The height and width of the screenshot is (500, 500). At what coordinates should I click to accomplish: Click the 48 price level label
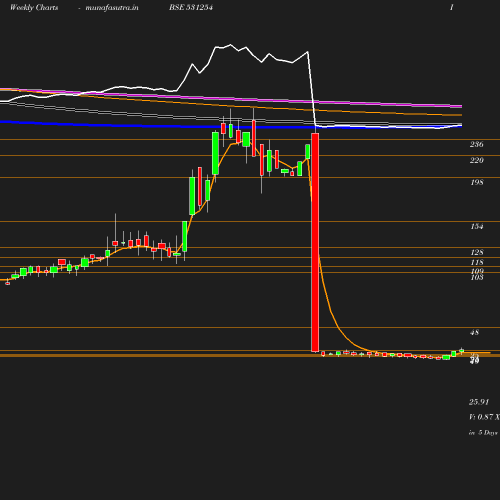[x=474, y=332]
